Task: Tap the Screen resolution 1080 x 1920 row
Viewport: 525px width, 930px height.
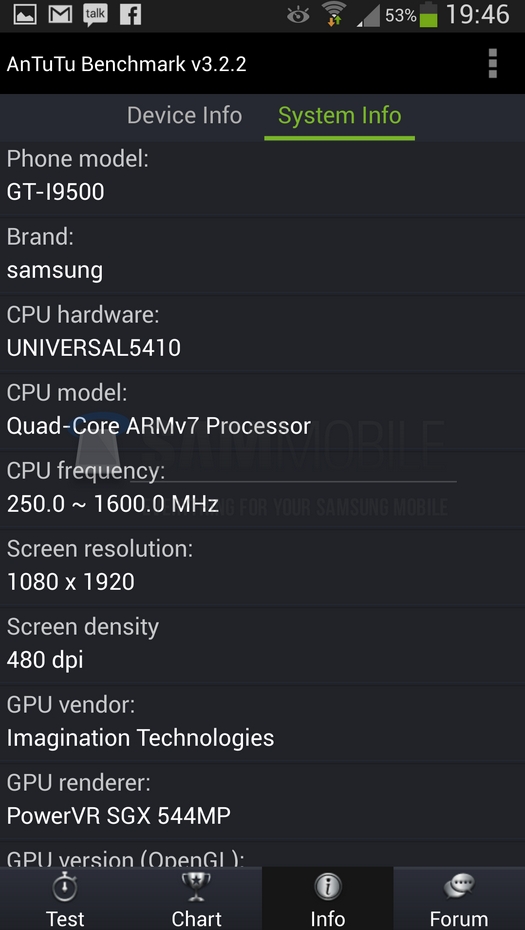Action: click(262, 568)
